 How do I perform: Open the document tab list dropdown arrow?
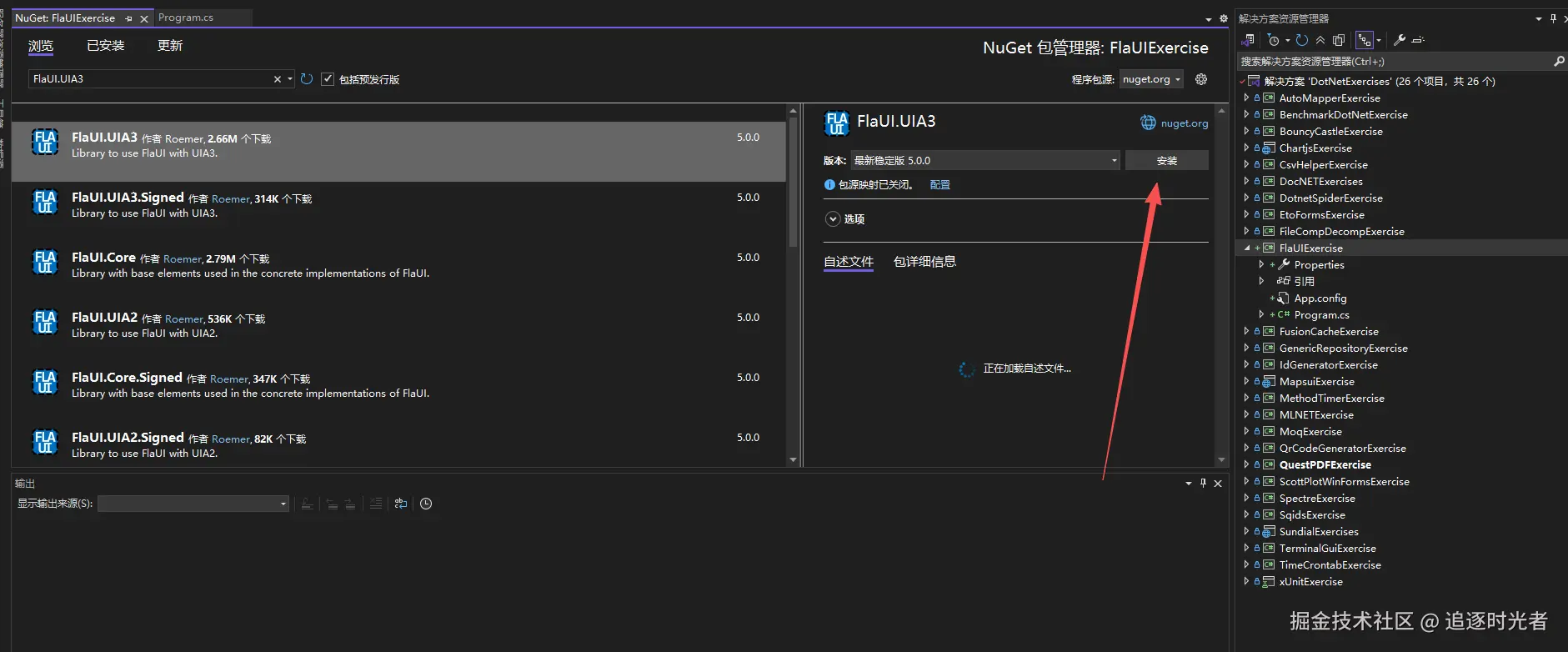coord(1209,19)
